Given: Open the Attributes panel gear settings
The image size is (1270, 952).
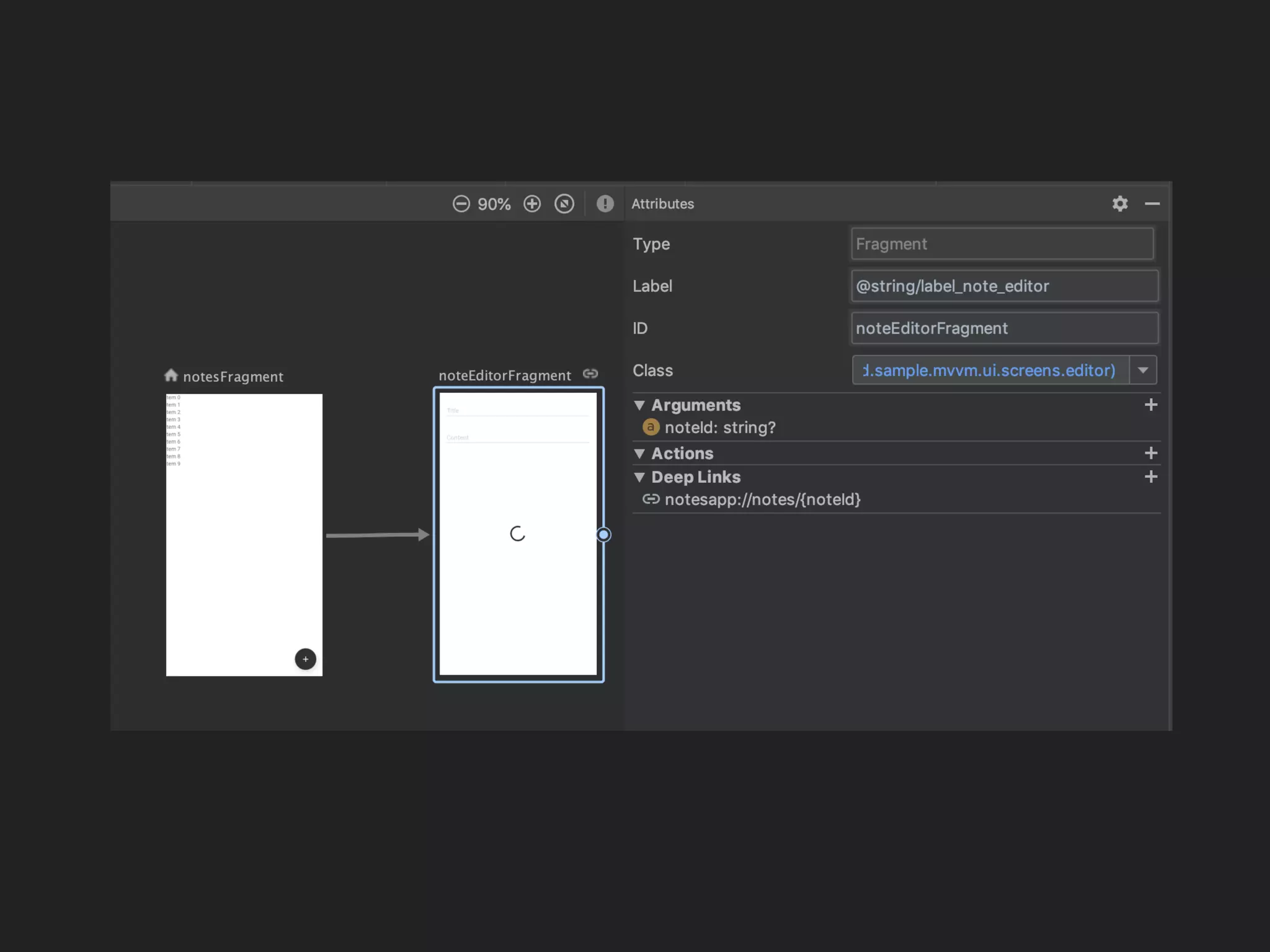Looking at the screenshot, I should (1120, 204).
